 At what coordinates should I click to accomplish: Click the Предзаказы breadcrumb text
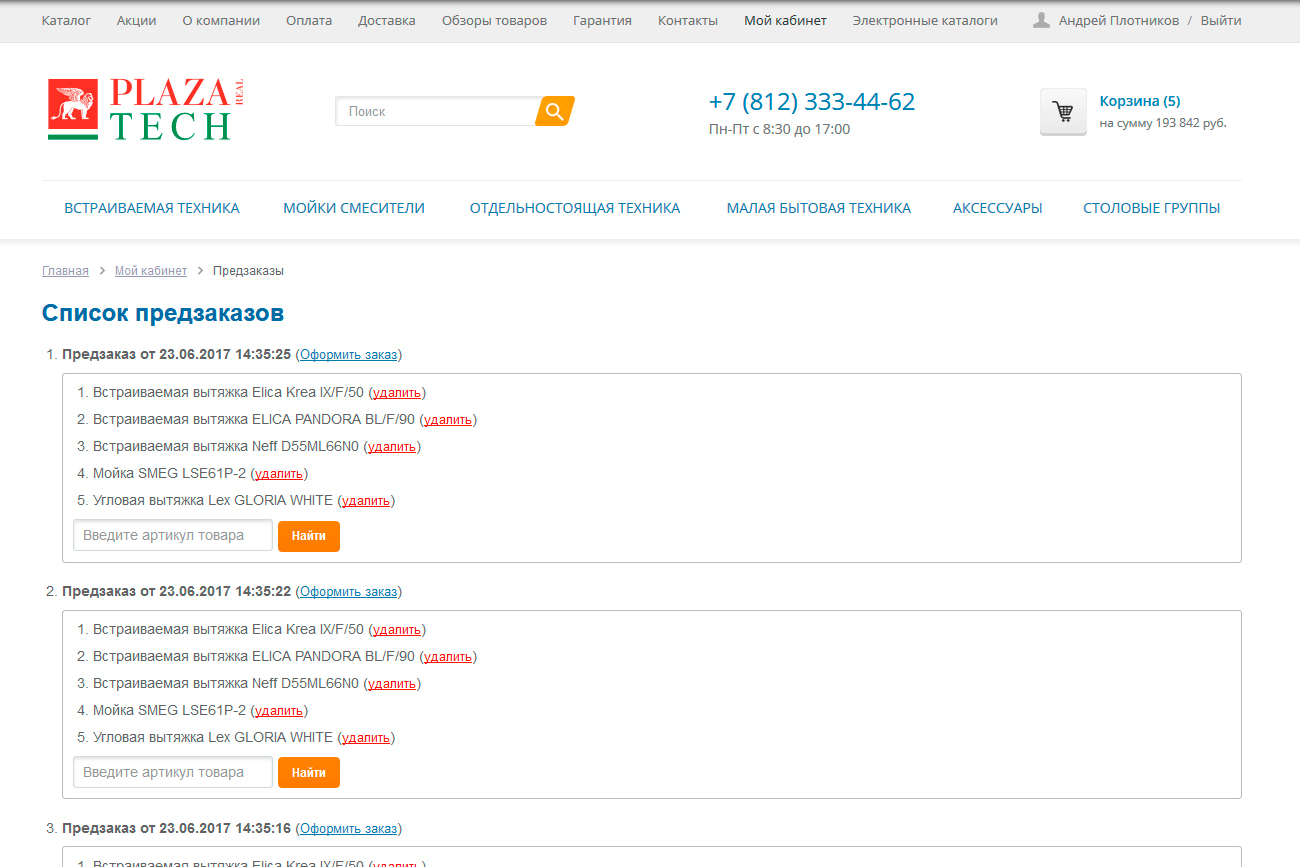pyautogui.click(x=248, y=271)
